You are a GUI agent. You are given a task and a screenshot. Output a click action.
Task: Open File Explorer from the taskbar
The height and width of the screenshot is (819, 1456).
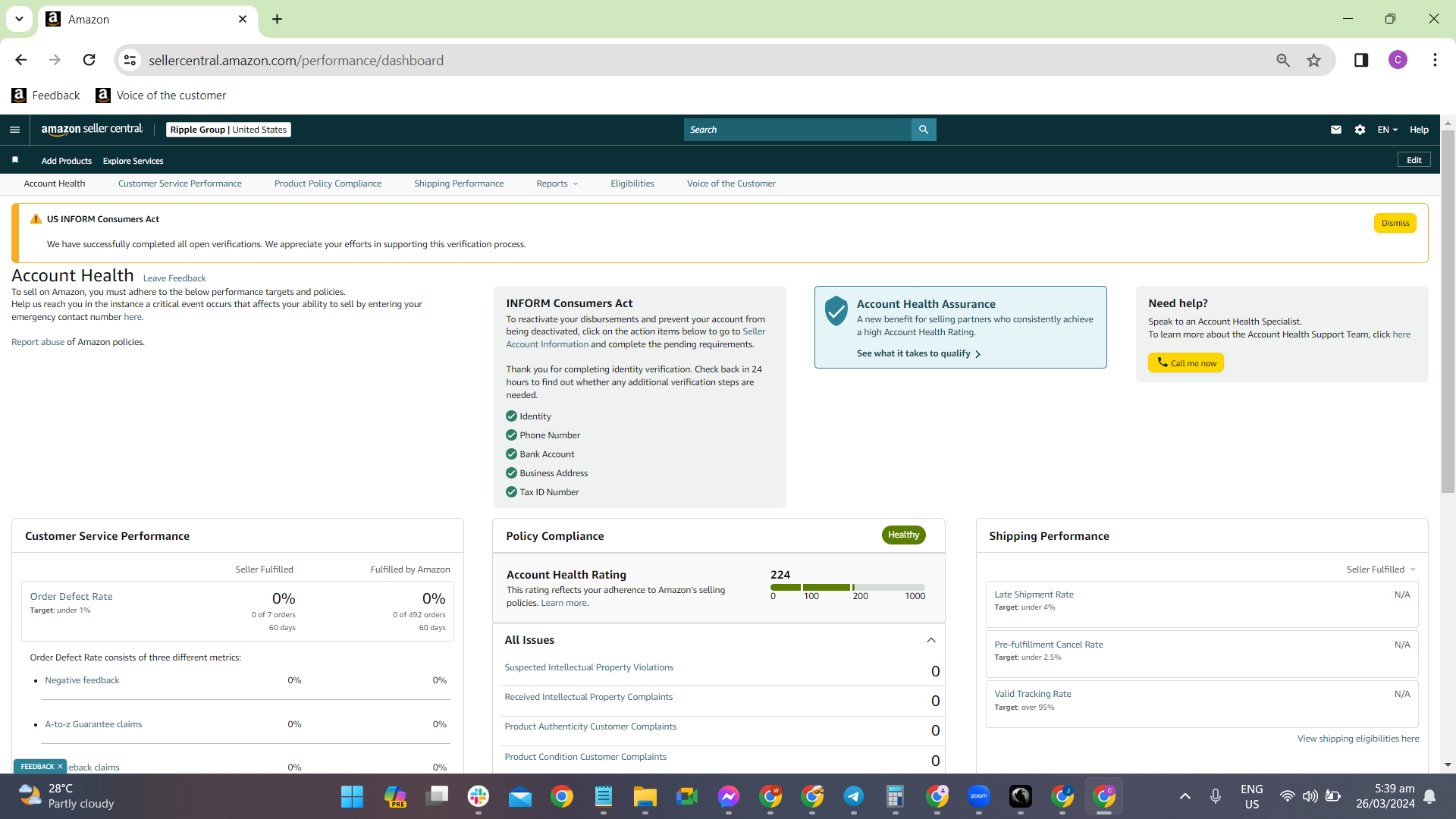[x=645, y=796]
